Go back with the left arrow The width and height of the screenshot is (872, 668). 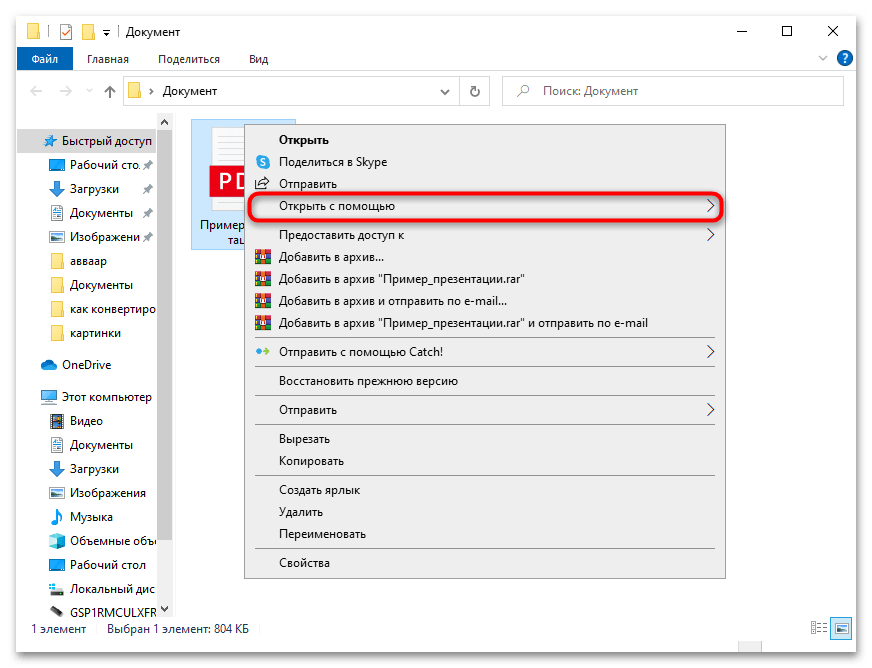pos(36,91)
